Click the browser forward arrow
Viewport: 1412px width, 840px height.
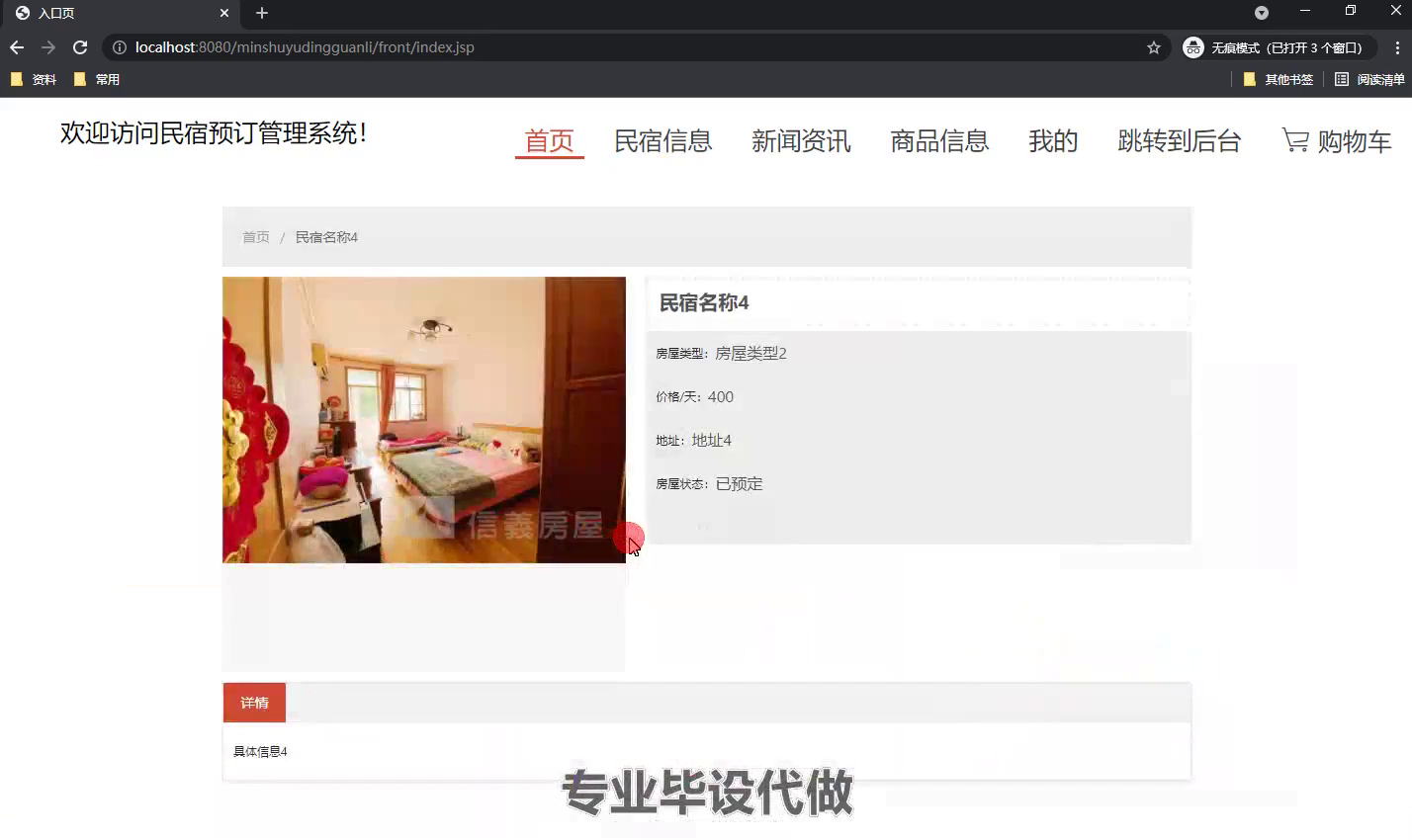pyautogui.click(x=48, y=47)
